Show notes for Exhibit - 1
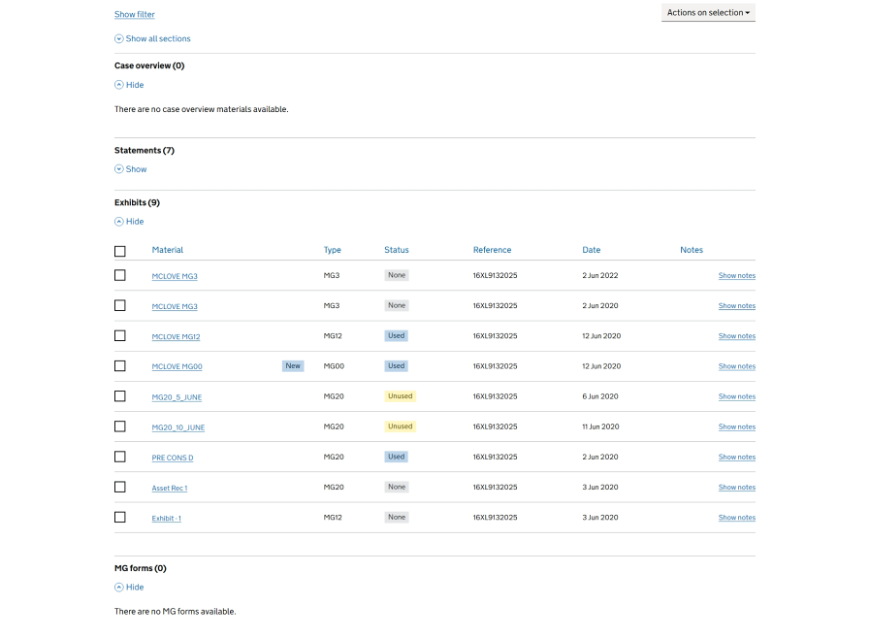 737,518
